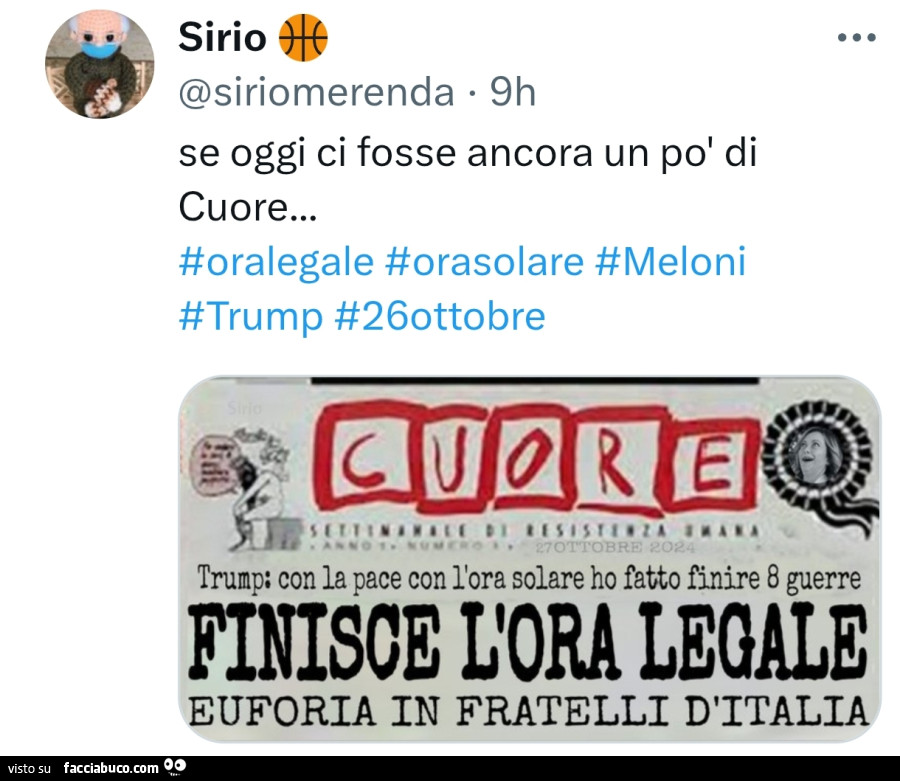The width and height of the screenshot is (900, 781).
Task: Open the @siriomerenda handle link
Action: tap(316, 92)
